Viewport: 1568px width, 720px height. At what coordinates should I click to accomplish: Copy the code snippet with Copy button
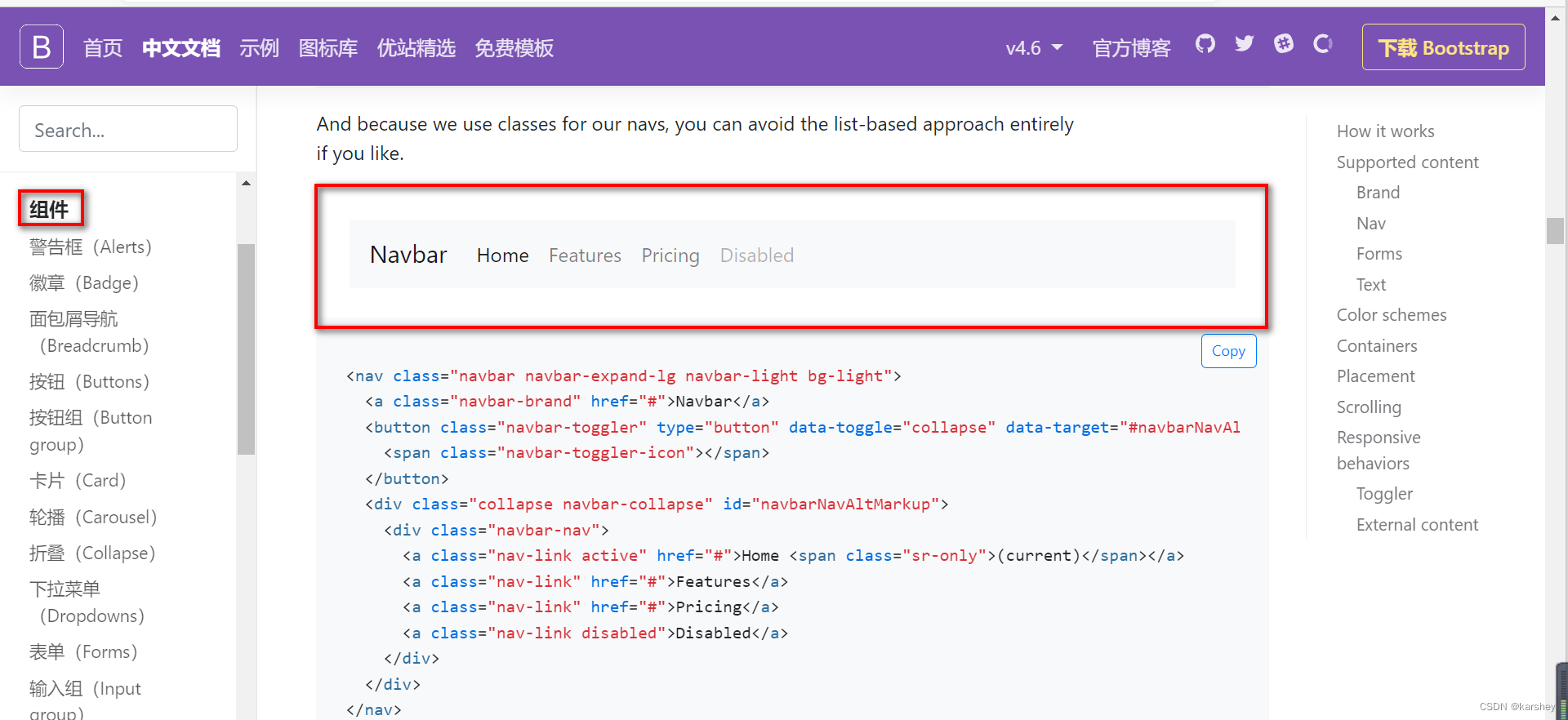(x=1228, y=351)
